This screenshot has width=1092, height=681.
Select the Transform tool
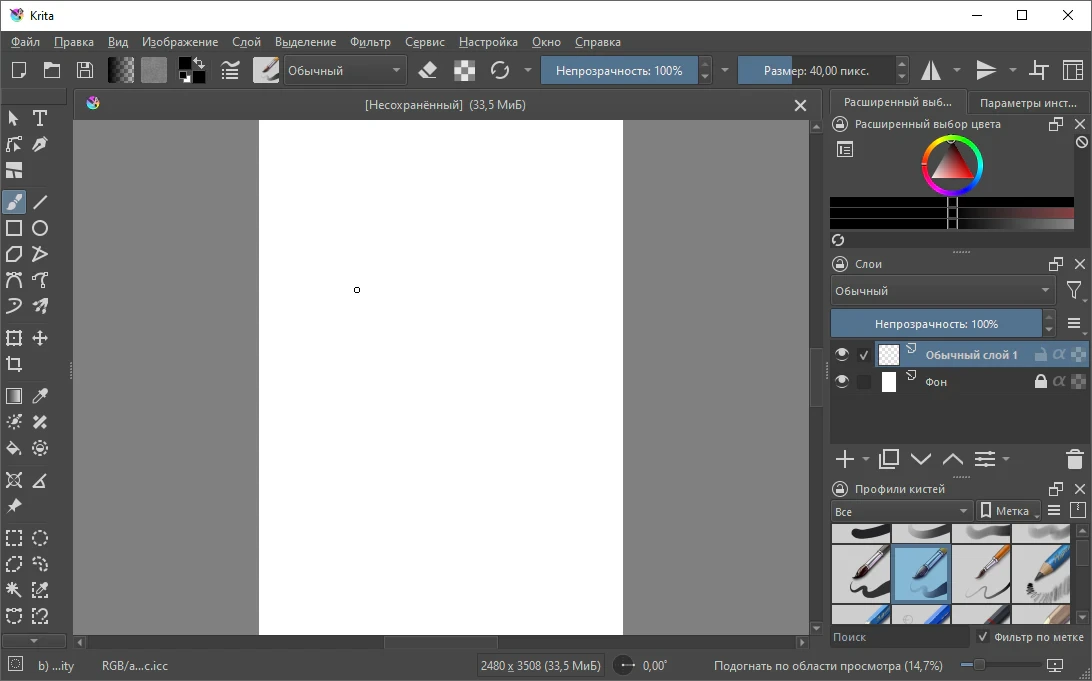tap(14, 338)
